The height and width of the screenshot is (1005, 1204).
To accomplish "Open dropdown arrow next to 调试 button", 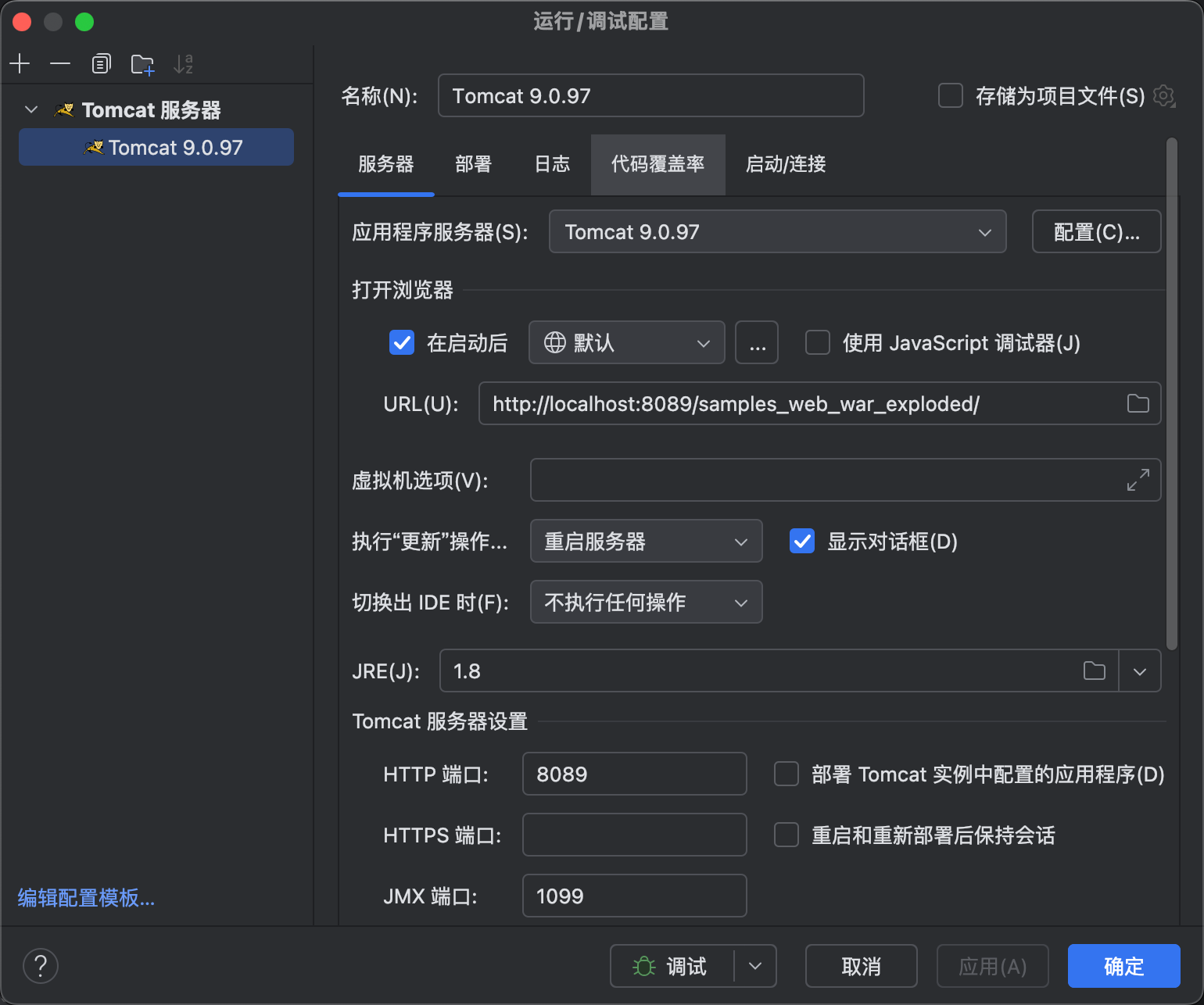I will tap(755, 966).
